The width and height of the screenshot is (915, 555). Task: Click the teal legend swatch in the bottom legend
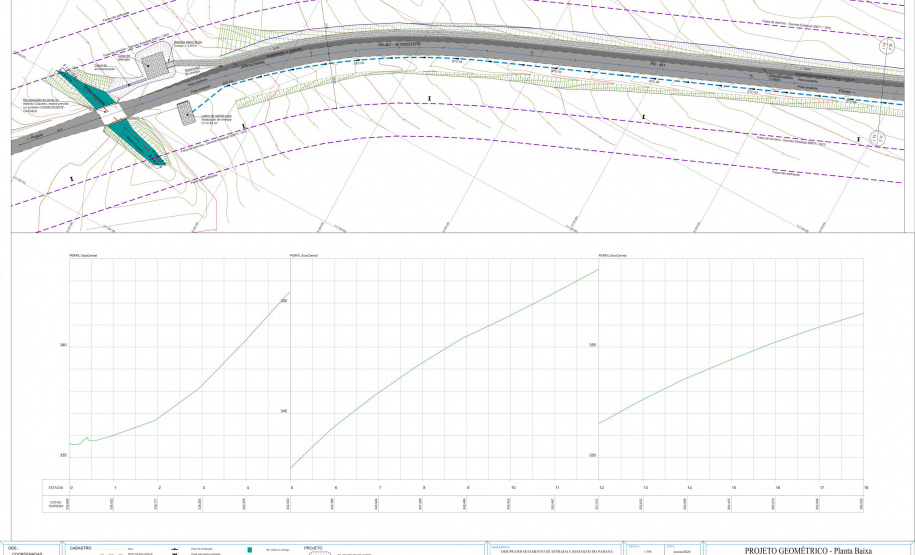point(248,550)
